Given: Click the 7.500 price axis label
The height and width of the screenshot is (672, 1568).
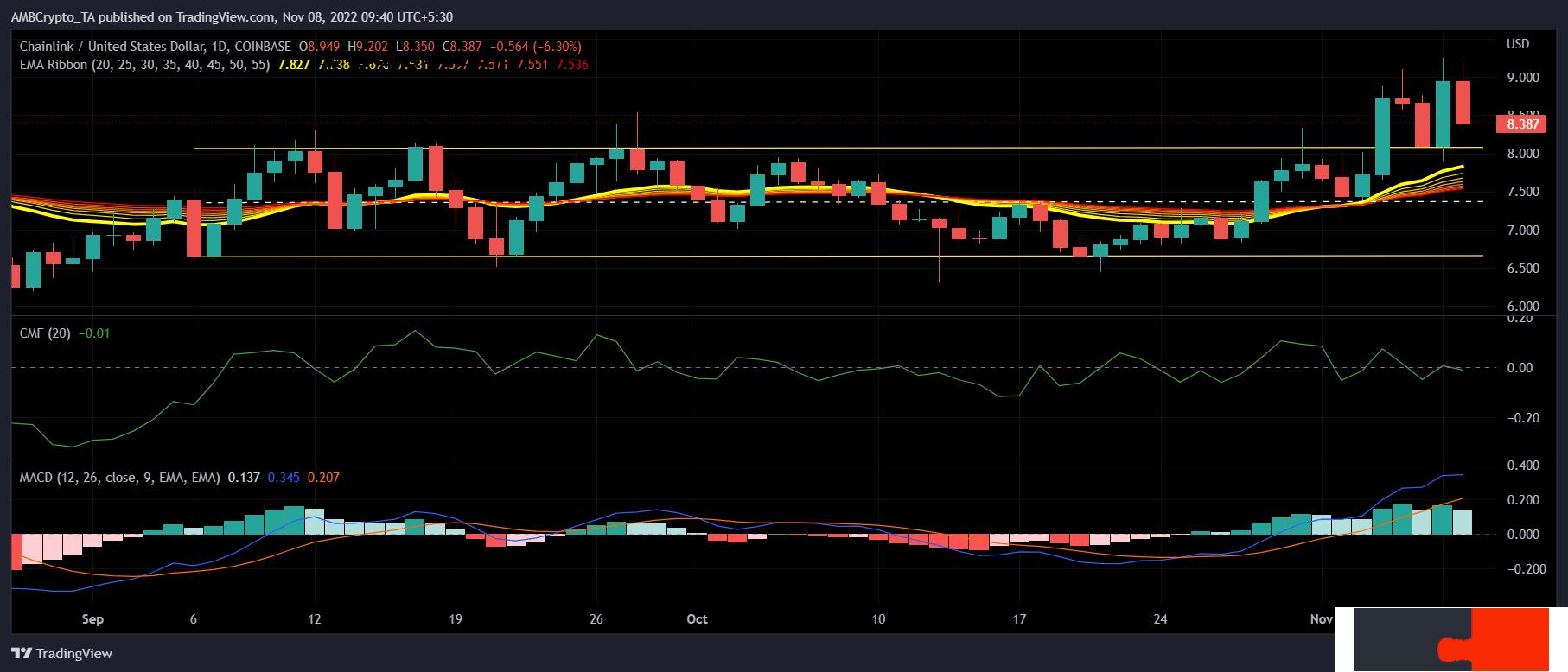Looking at the screenshot, I should coord(1522,192).
